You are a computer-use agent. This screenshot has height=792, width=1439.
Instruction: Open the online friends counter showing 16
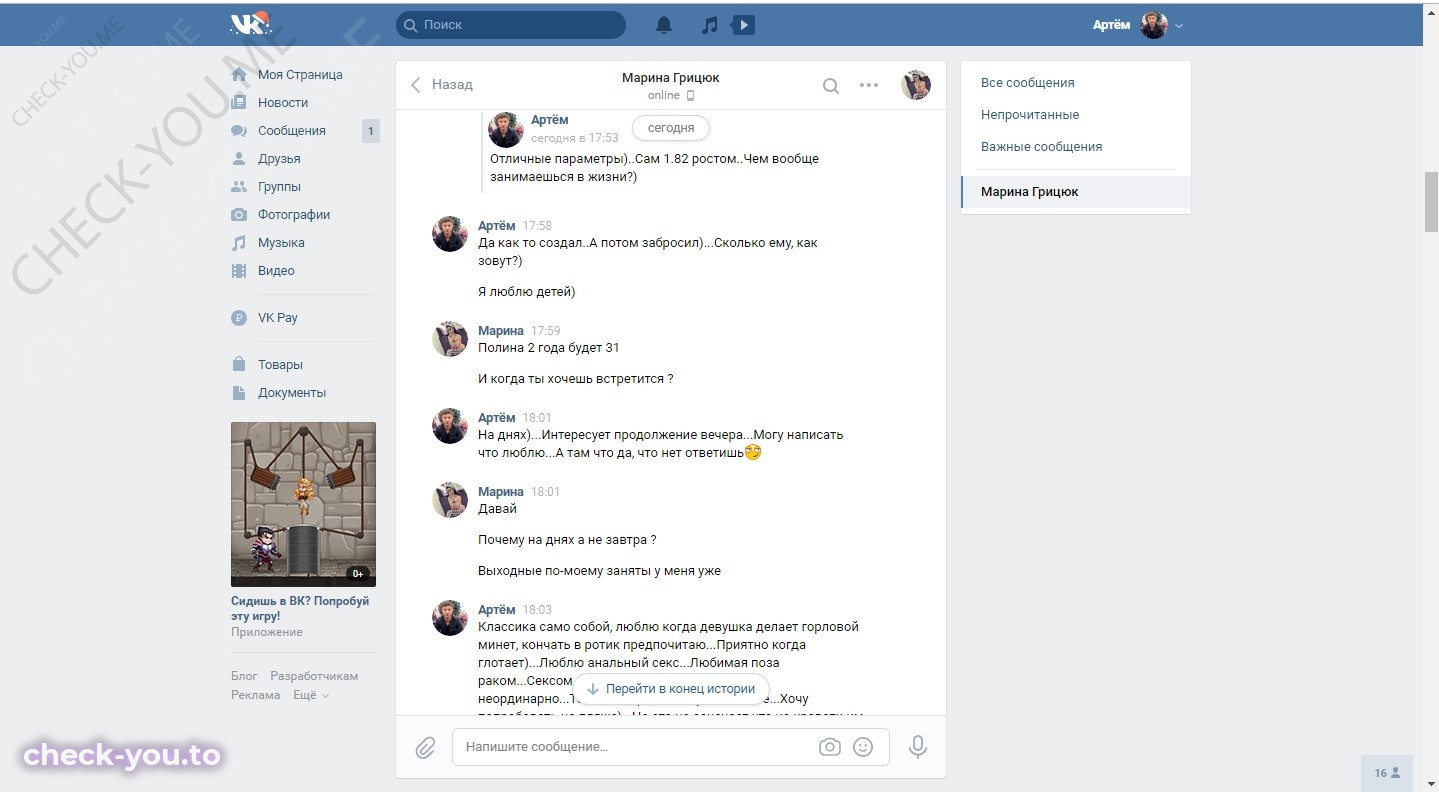[1387, 773]
